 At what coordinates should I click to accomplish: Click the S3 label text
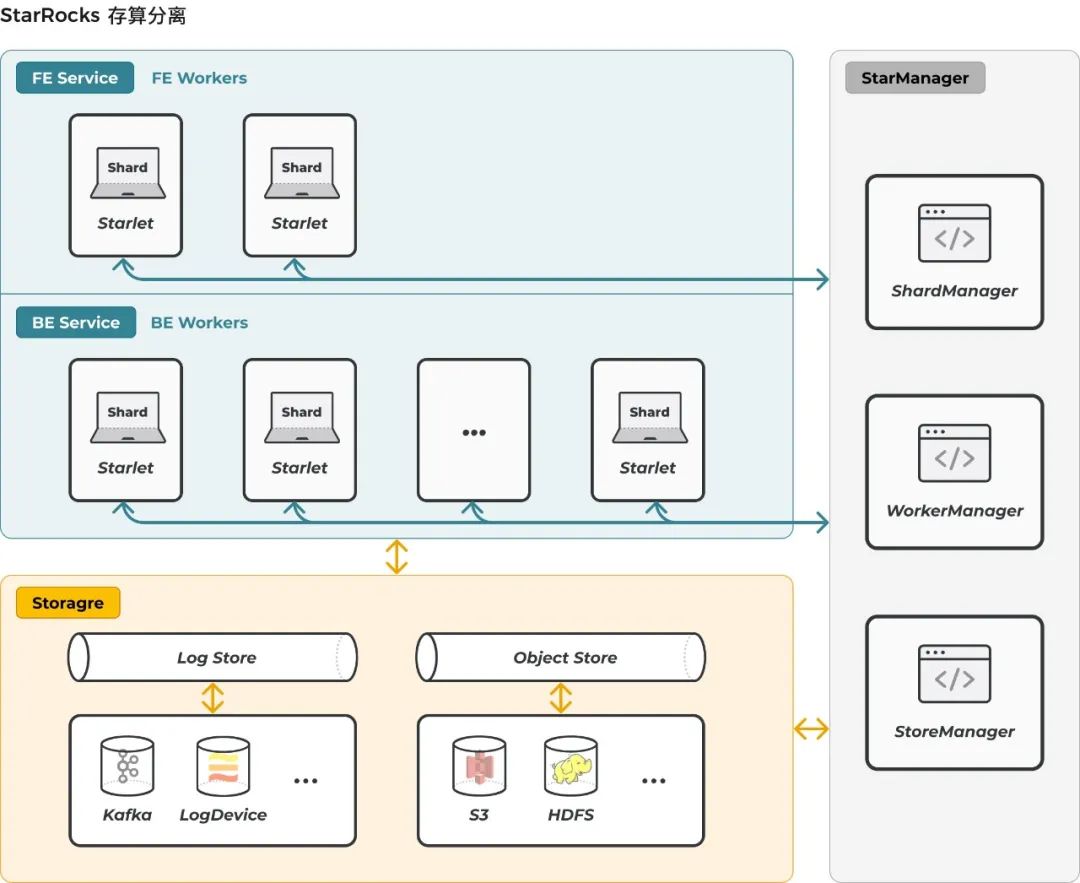coord(479,815)
